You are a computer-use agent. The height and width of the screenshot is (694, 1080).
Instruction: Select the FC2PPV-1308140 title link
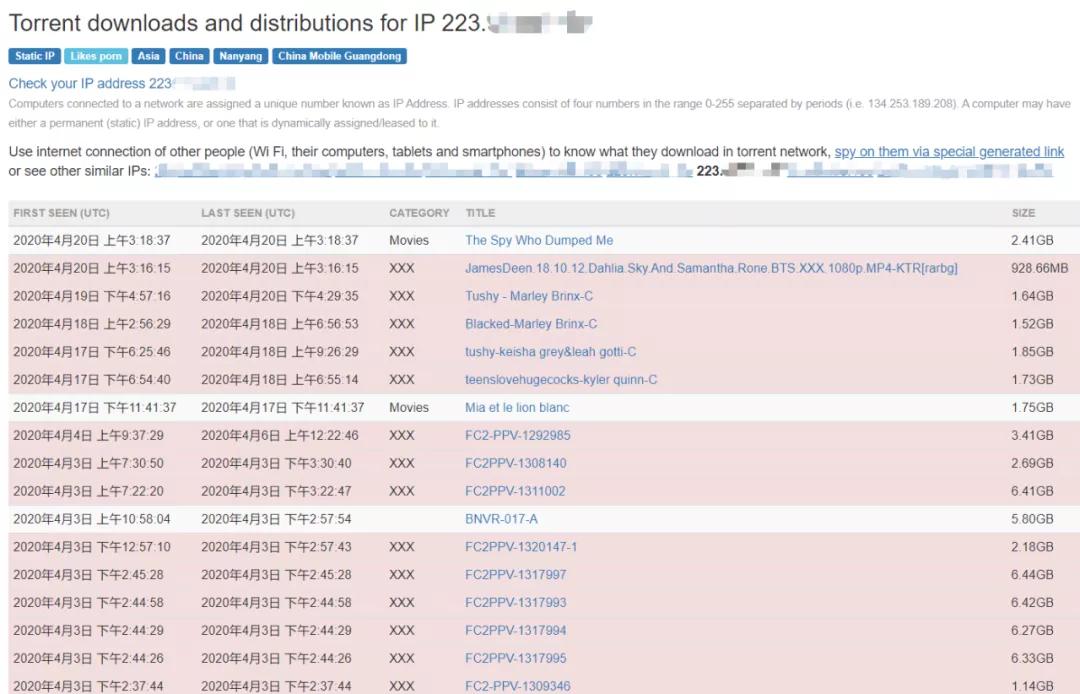(x=516, y=464)
